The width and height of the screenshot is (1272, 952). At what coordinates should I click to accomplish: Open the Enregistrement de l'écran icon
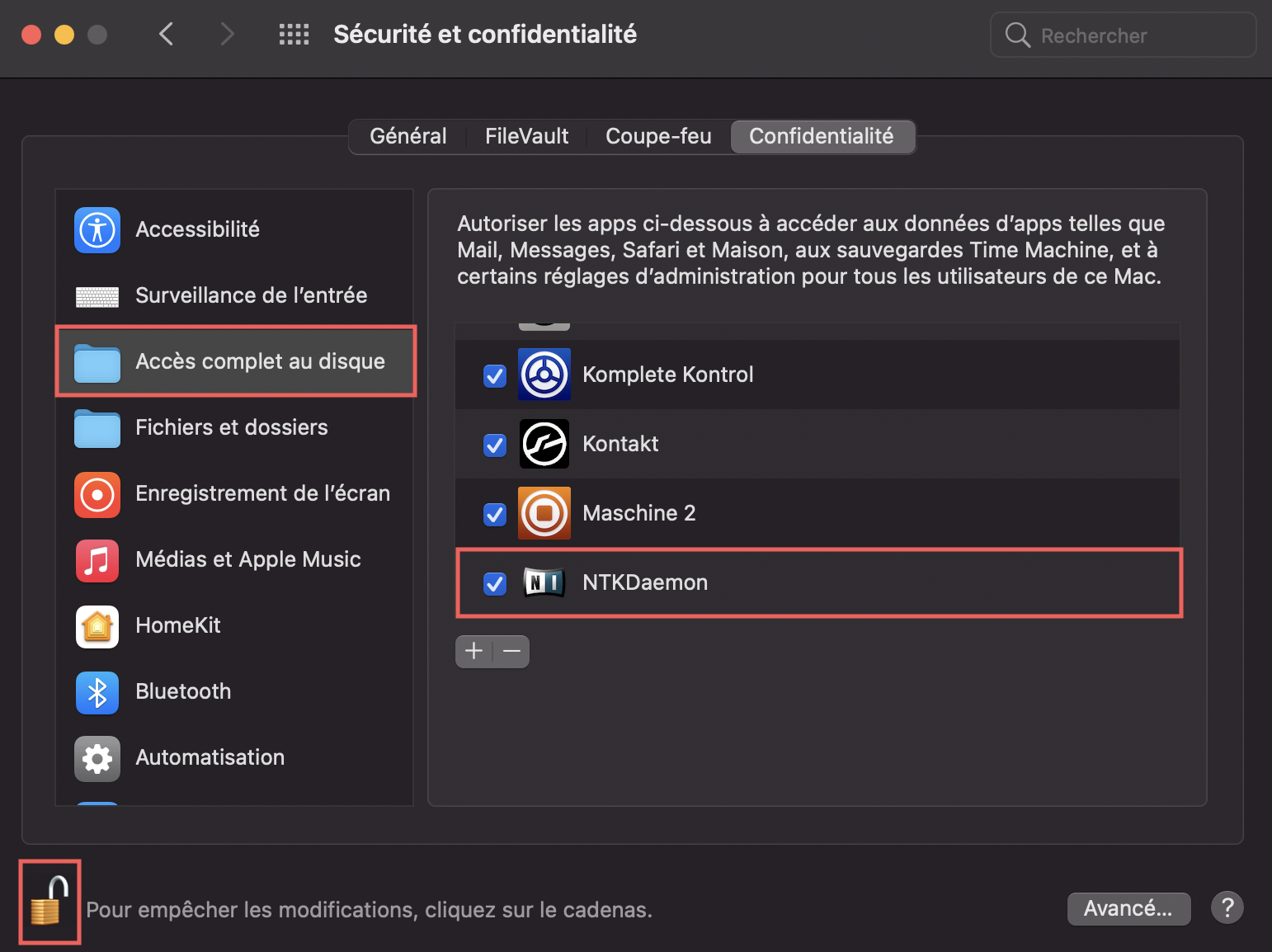pyautogui.click(x=97, y=494)
